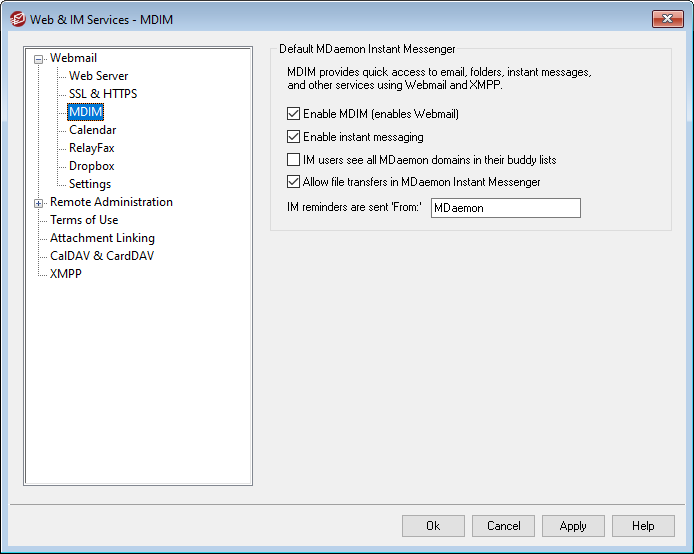Open the Web Server settings page
The height and width of the screenshot is (554, 694).
pyautogui.click(x=98, y=76)
